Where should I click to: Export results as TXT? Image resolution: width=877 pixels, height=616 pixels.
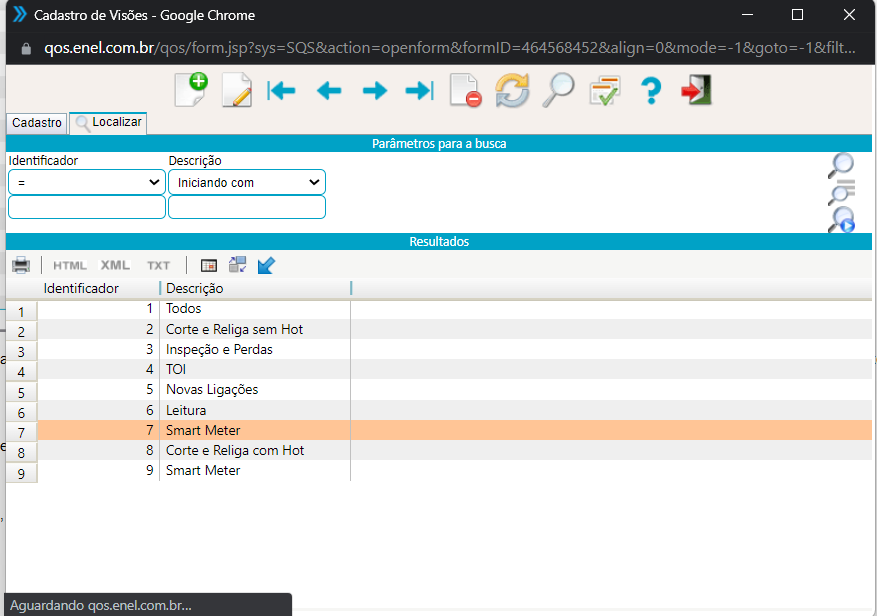(x=158, y=265)
